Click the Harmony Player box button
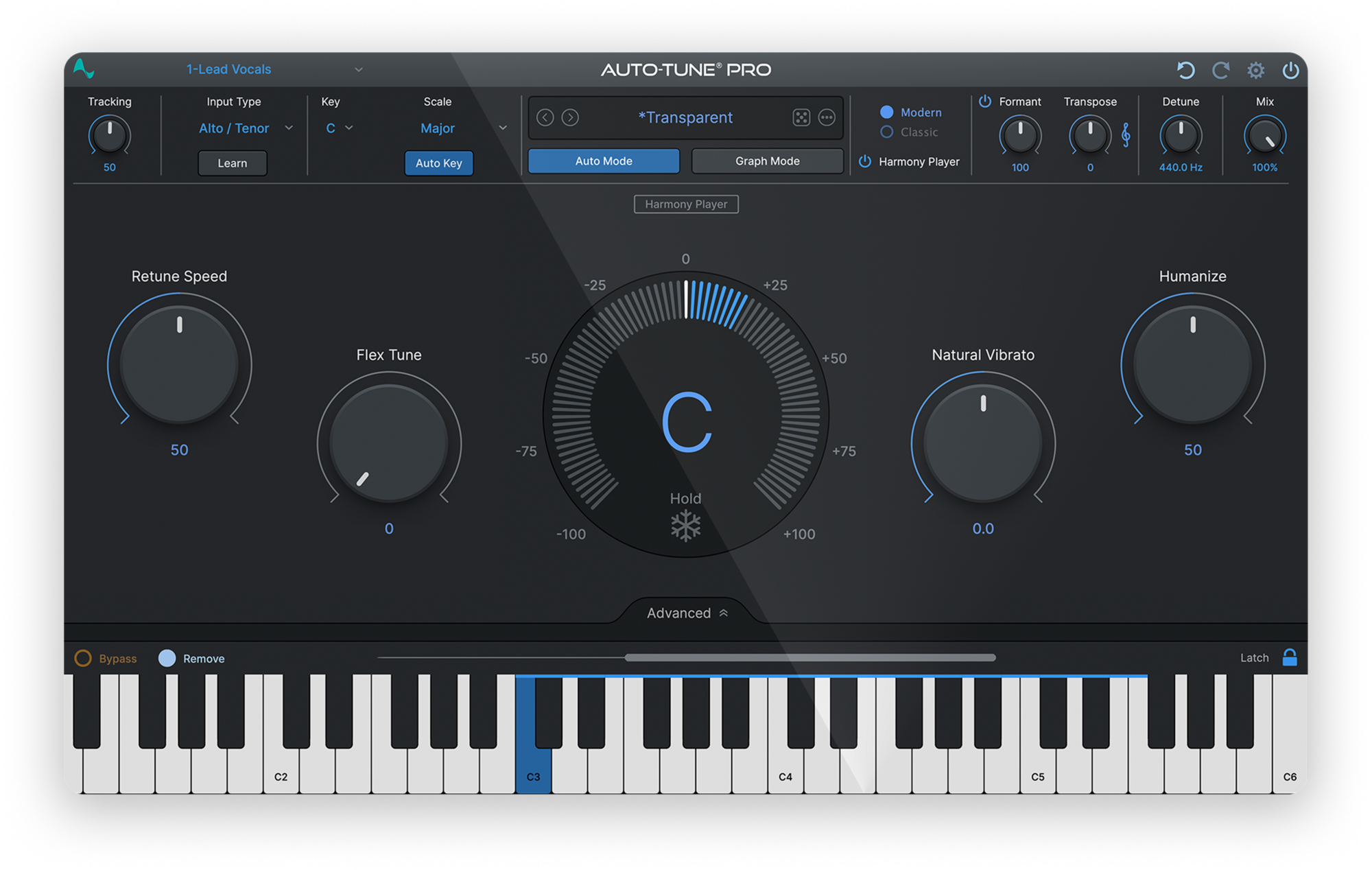The height and width of the screenshot is (870, 1372). tap(686, 204)
